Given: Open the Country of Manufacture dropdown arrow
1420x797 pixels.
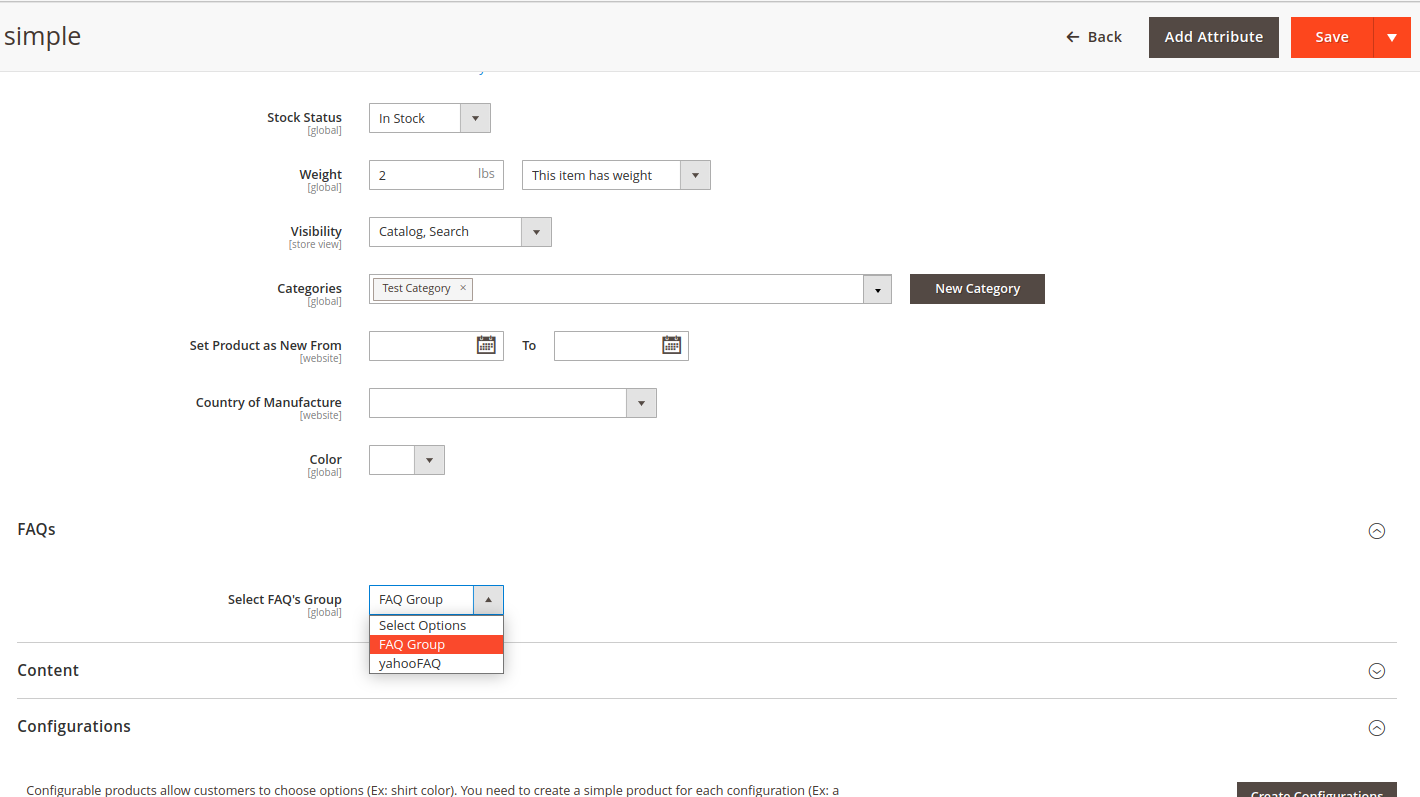Looking at the screenshot, I should [641, 402].
